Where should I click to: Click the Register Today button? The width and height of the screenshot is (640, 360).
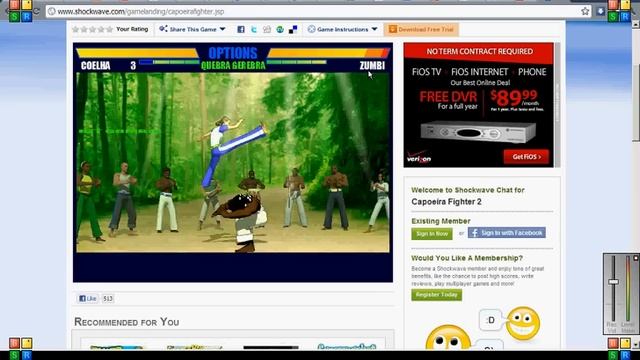click(436, 295)
